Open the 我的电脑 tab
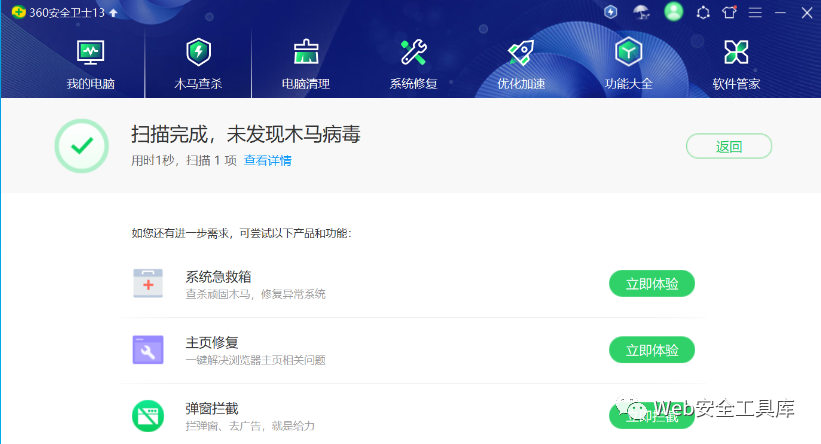 (x=91, y=64)
